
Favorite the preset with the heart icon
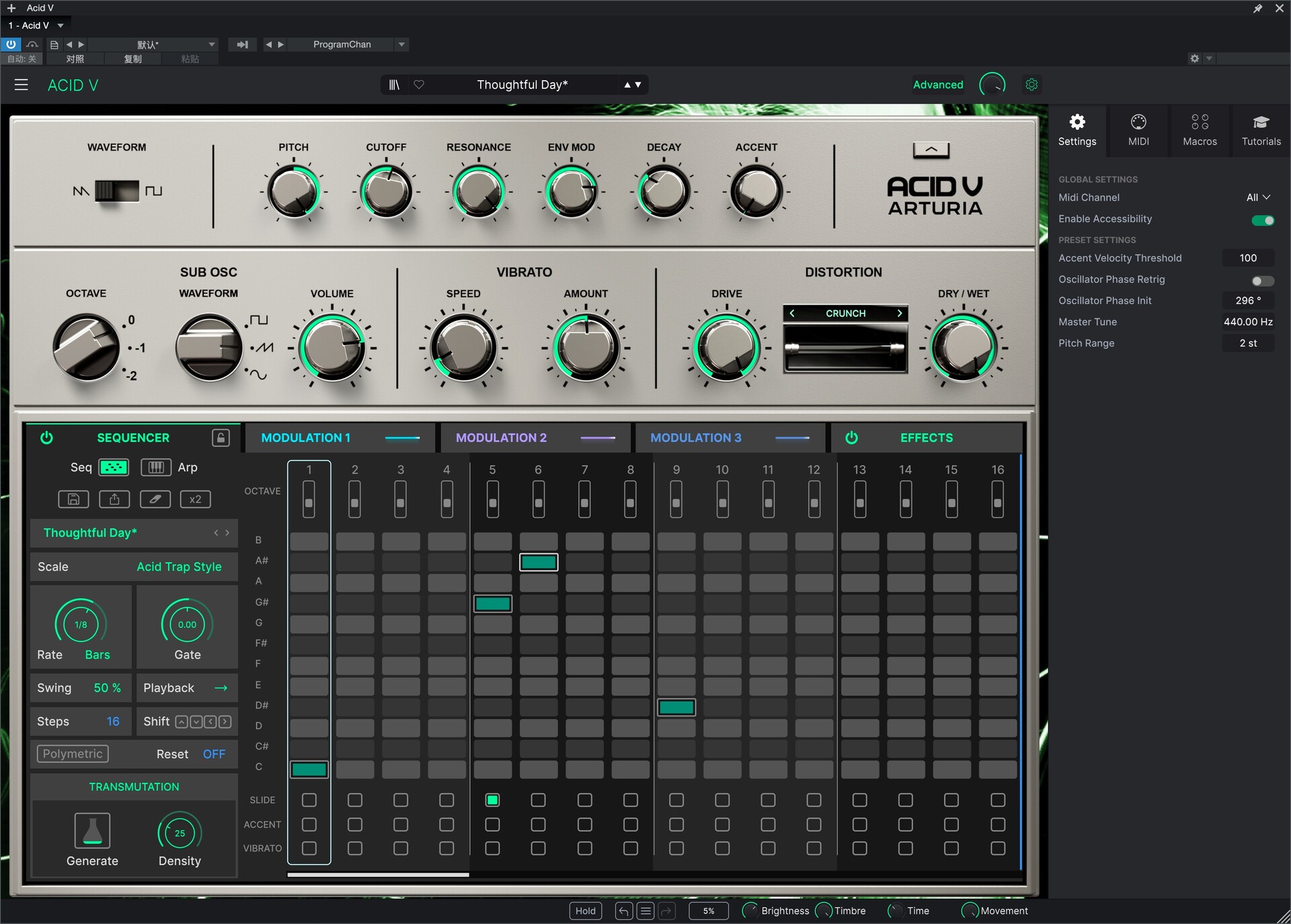coord(419,85)
